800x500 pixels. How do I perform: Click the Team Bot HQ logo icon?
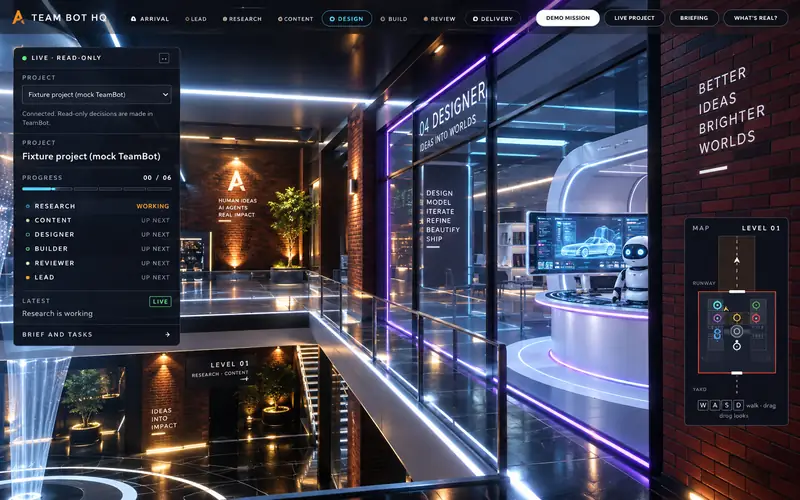(18, 17)
